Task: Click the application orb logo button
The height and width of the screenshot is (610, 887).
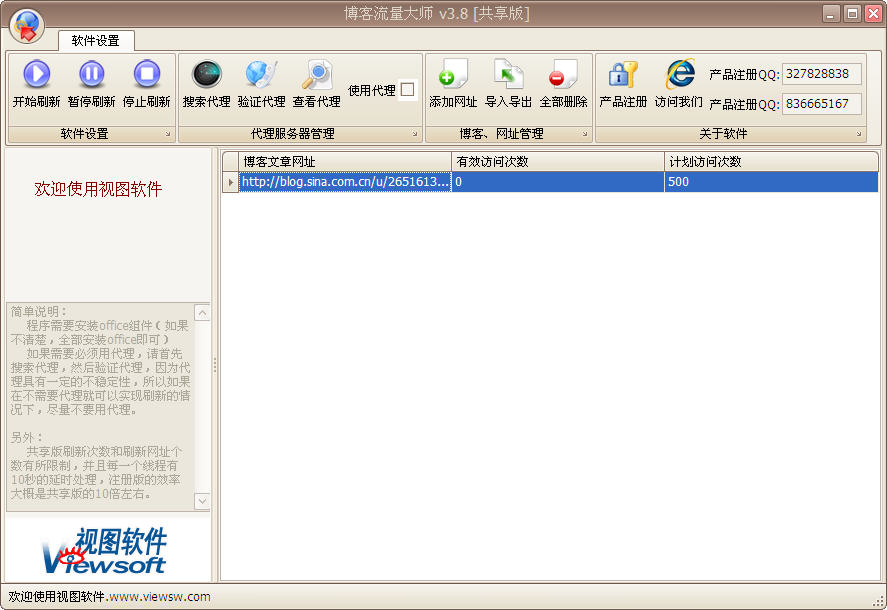Action: click(27, 25)
